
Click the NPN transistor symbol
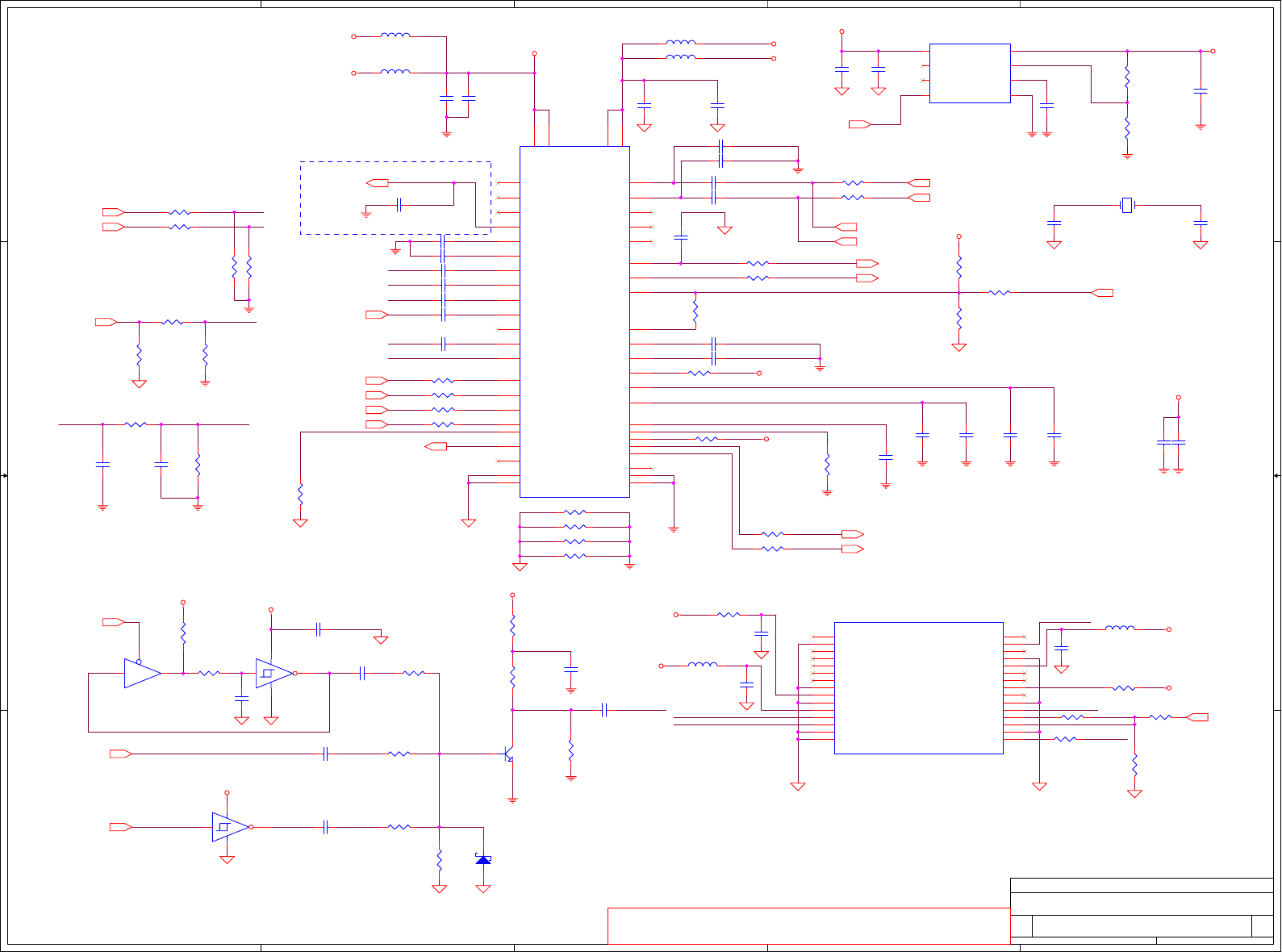509,754
